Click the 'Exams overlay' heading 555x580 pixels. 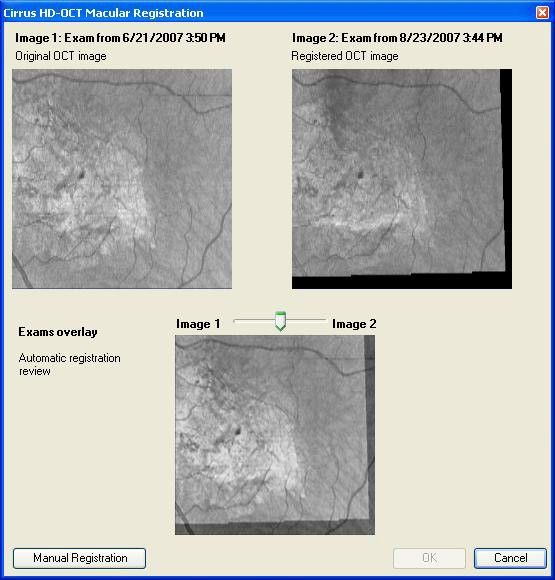[x=58, y=332]
